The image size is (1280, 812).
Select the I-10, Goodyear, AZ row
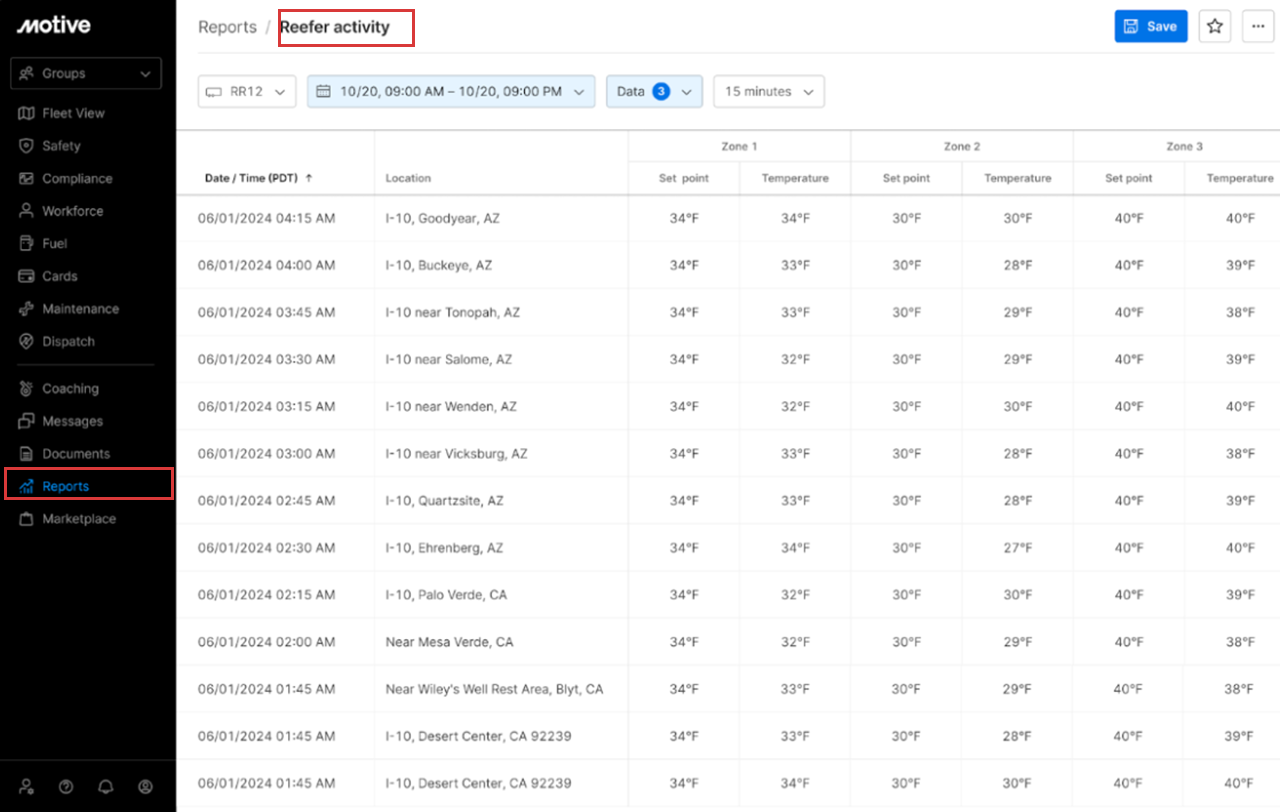pos(442,218)
